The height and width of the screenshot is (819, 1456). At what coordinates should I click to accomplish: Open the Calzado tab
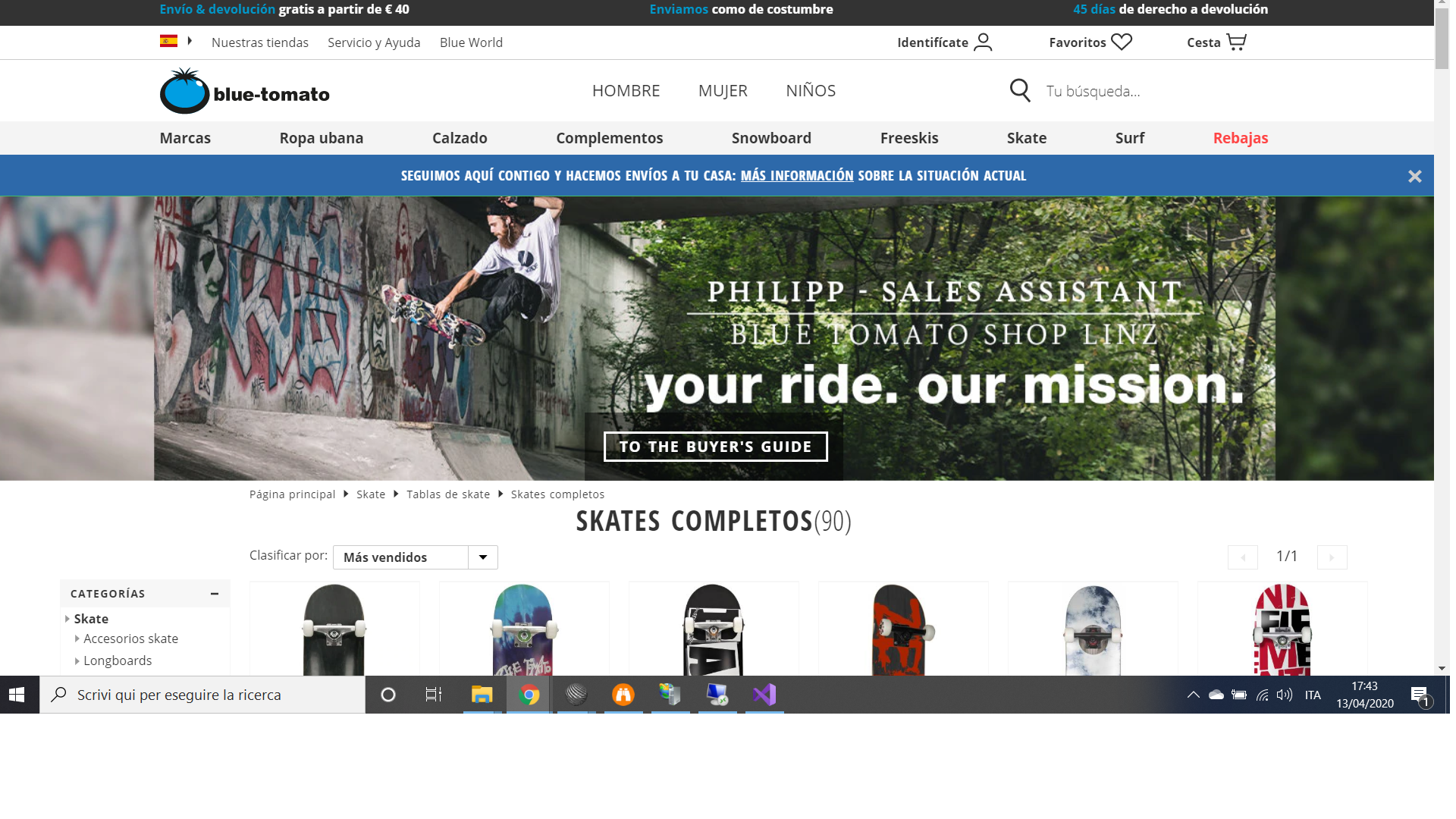point(460,138)
